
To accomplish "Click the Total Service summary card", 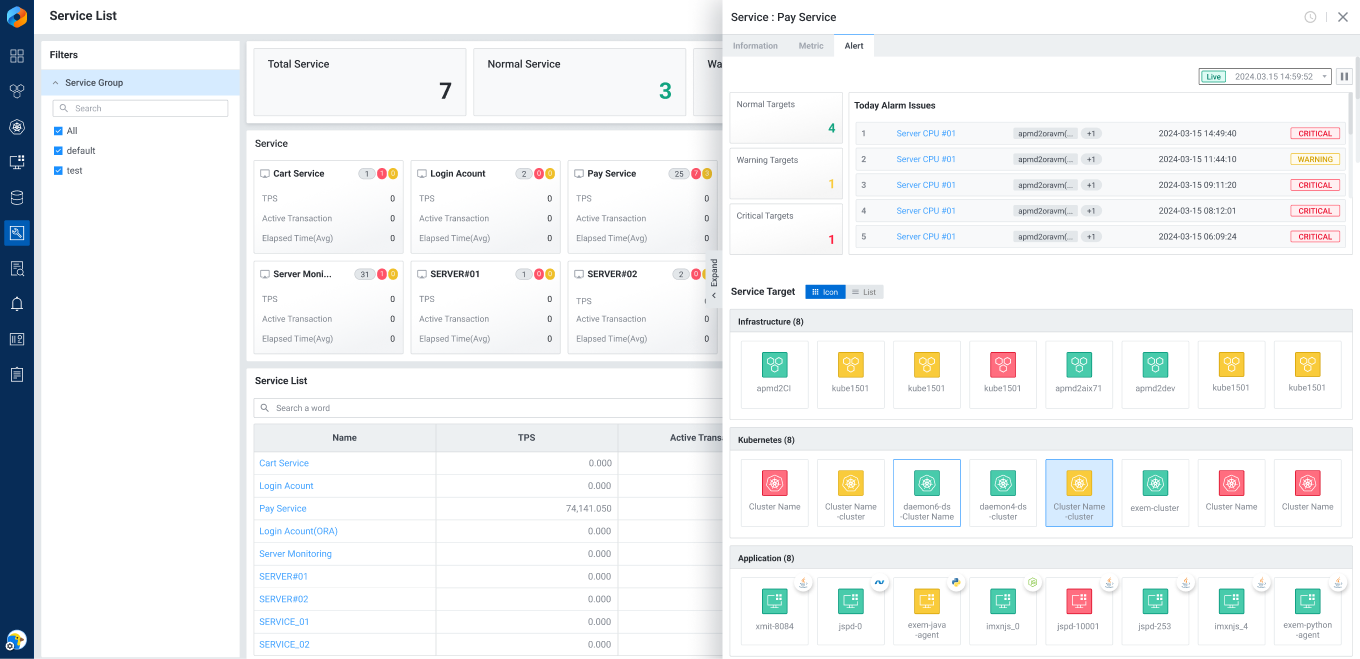I will pos(360,82).
